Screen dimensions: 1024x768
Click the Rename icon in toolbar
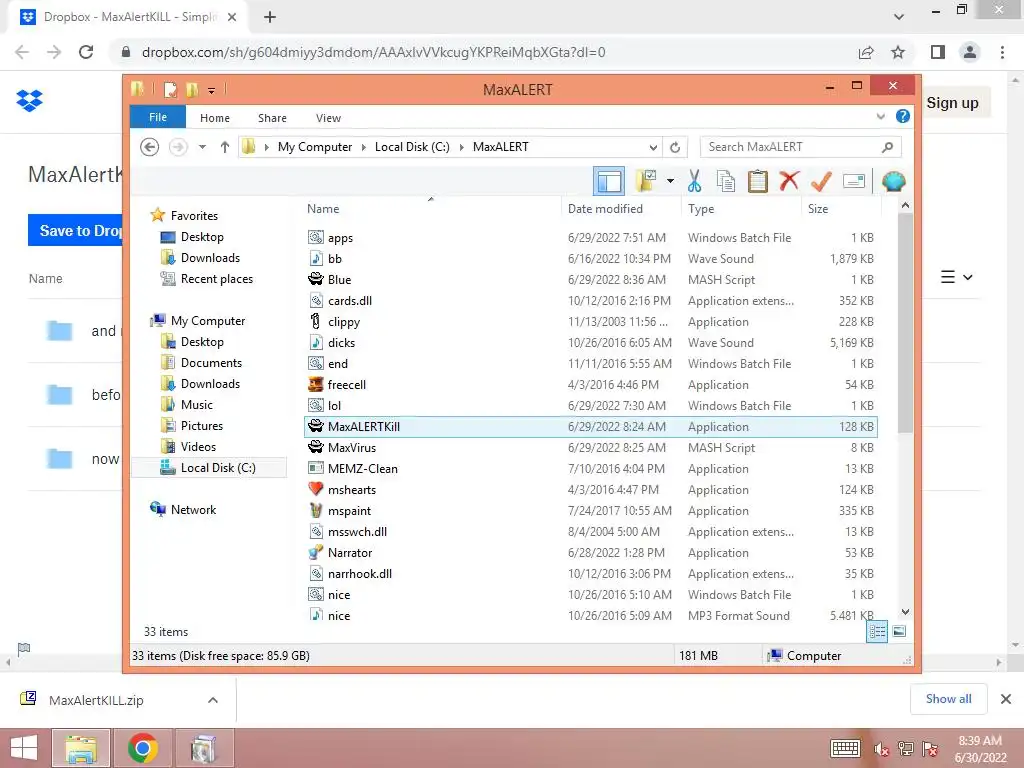point(854,181)
